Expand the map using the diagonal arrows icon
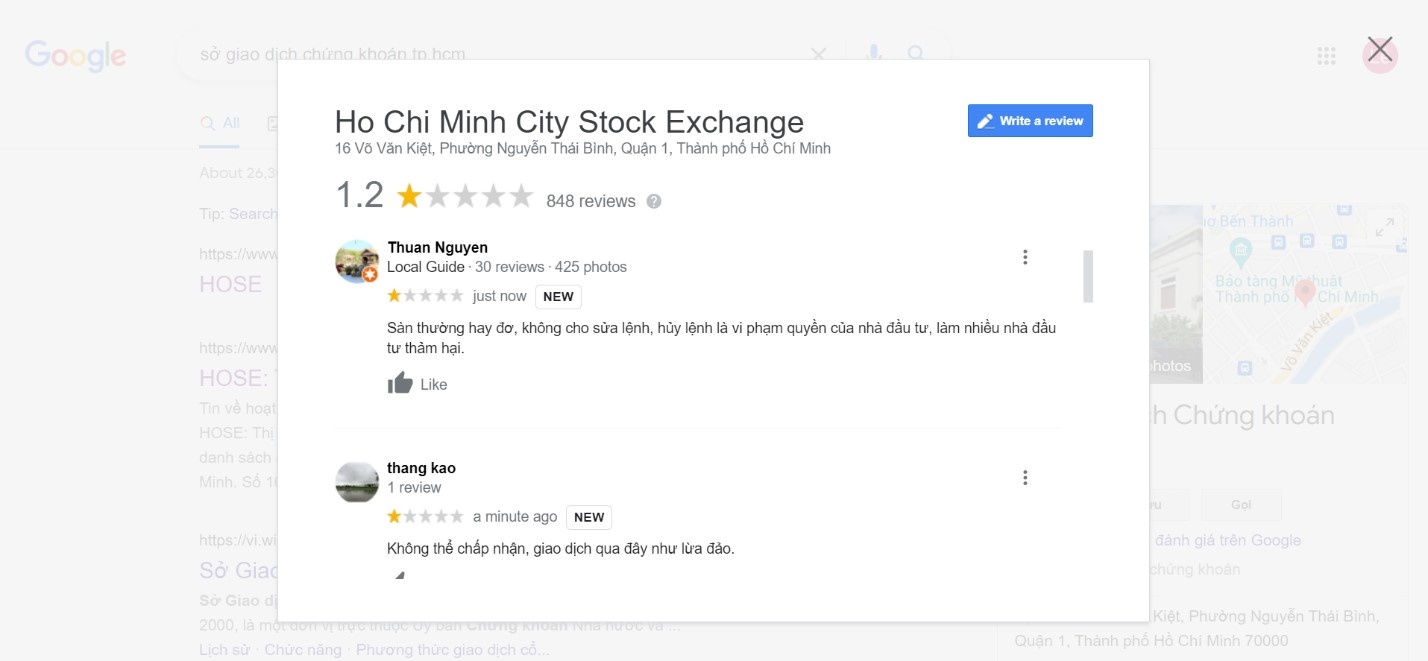 pos(1385,227)
